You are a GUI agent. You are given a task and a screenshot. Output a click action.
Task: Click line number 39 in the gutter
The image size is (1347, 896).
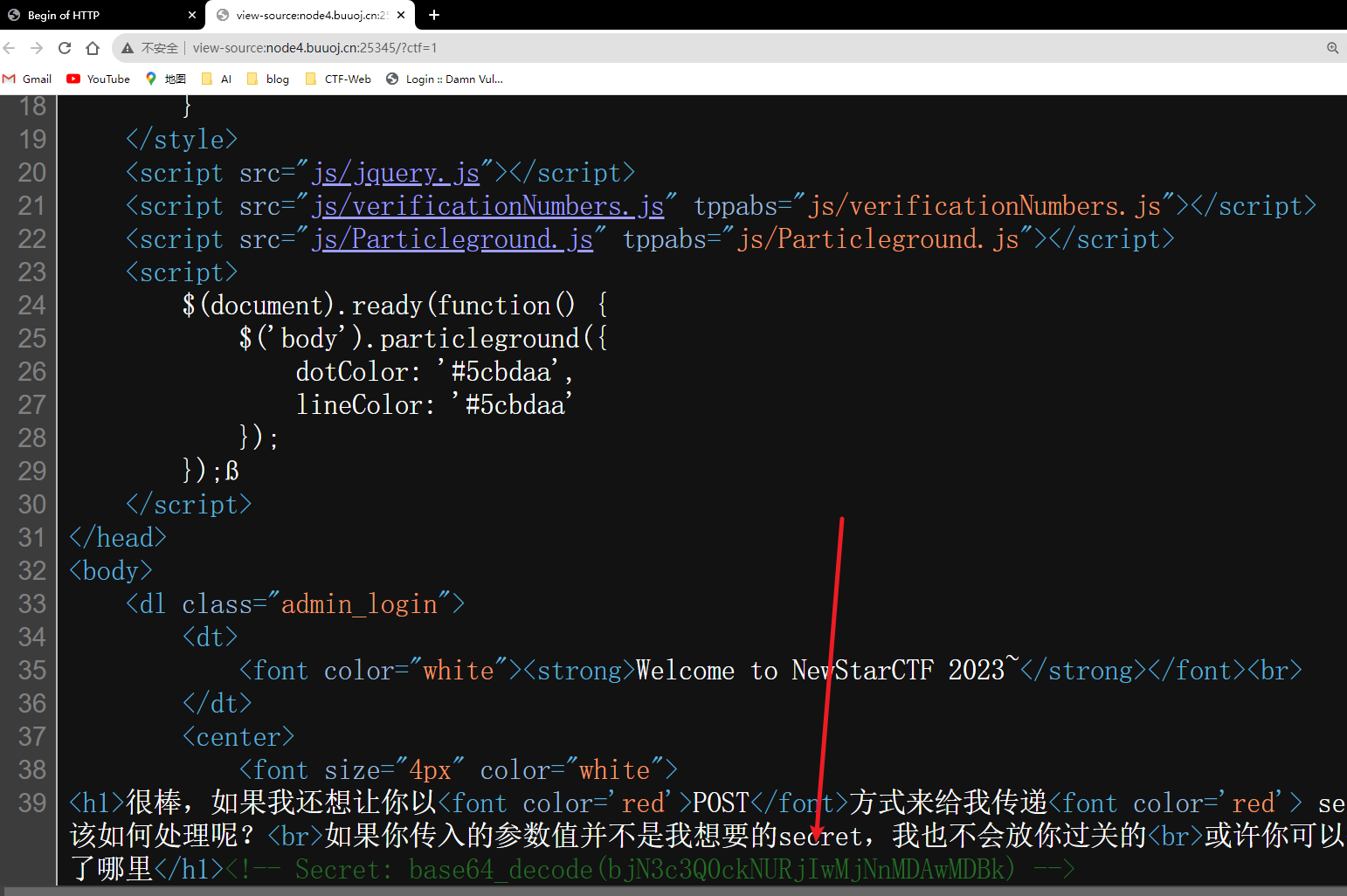pyautogui.click(x=32, y=803)
